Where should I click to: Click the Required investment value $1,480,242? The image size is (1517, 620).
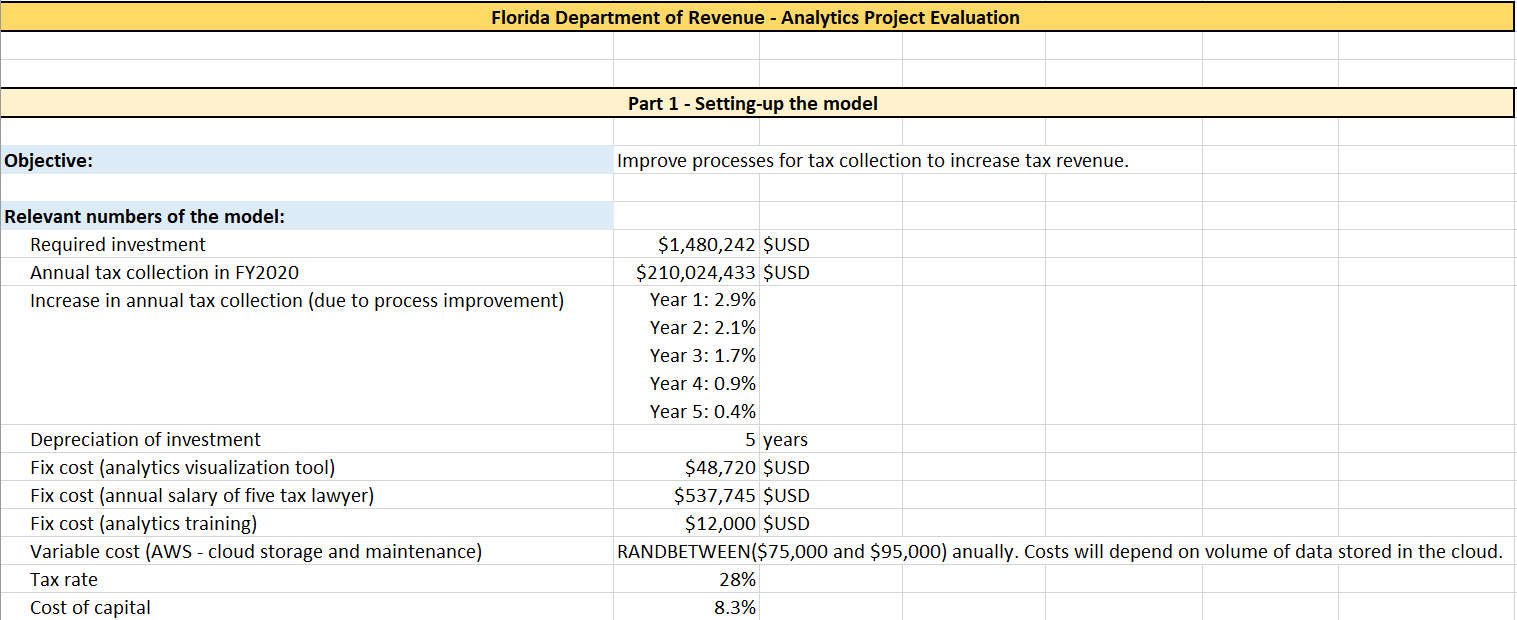tap(706, 245)
